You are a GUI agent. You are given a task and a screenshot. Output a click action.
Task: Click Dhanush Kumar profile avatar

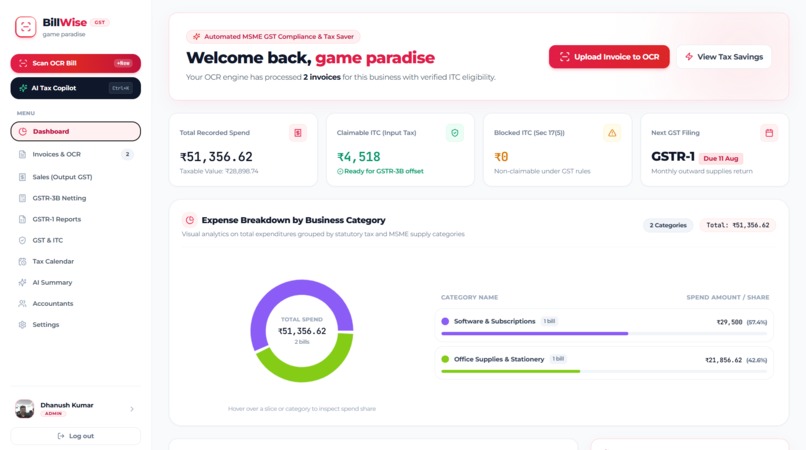point(24,409)
